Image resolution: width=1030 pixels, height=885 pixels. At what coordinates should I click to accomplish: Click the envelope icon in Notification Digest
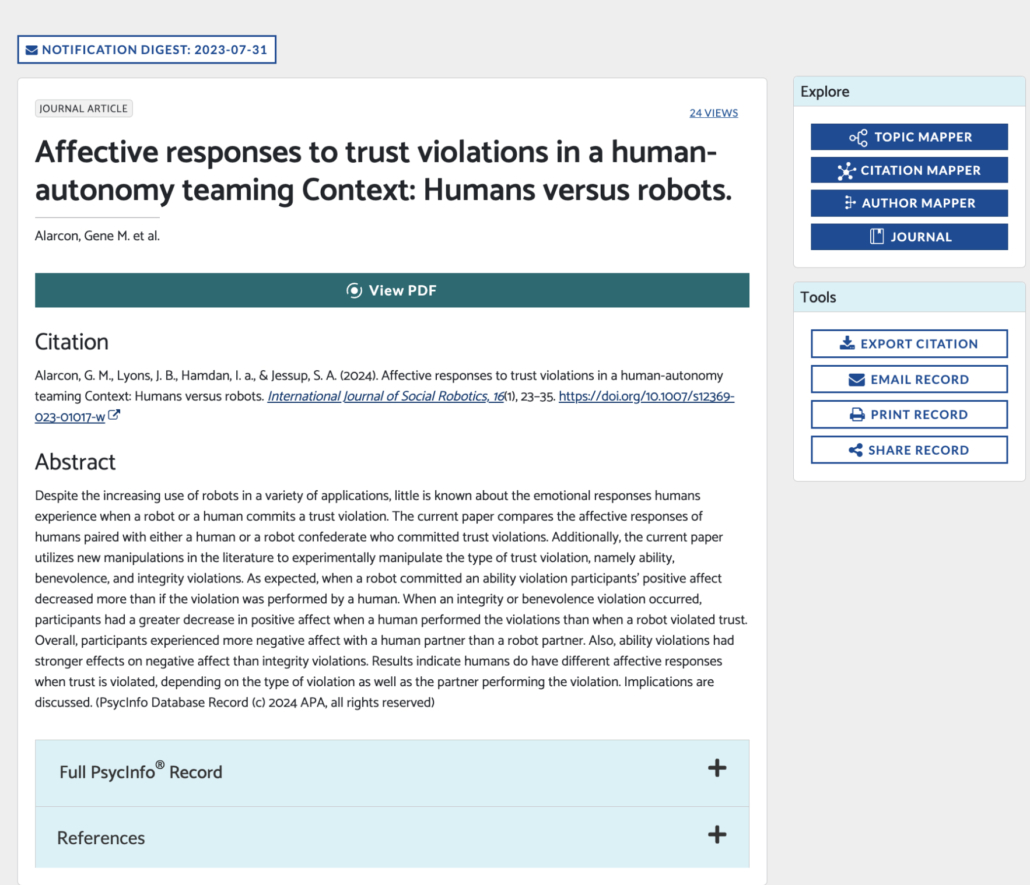32,50
